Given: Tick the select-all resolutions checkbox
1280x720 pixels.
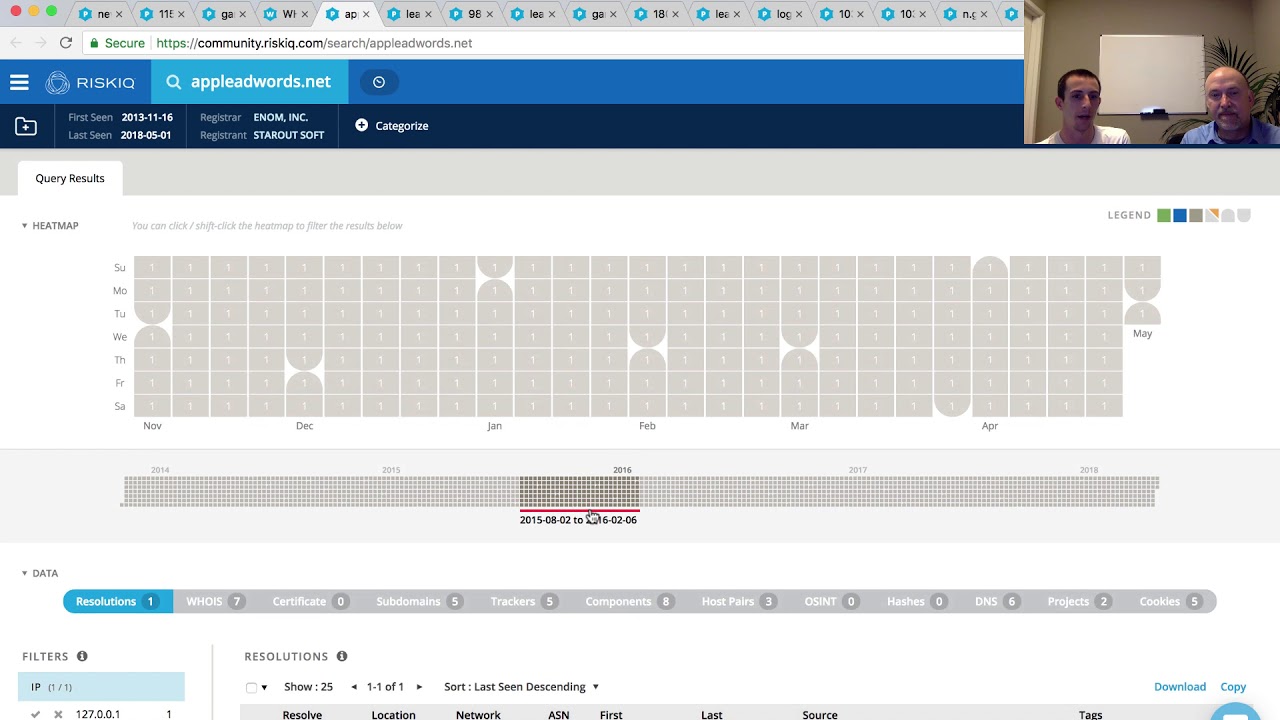Looking at the screenshot, I should coord(251,687).
